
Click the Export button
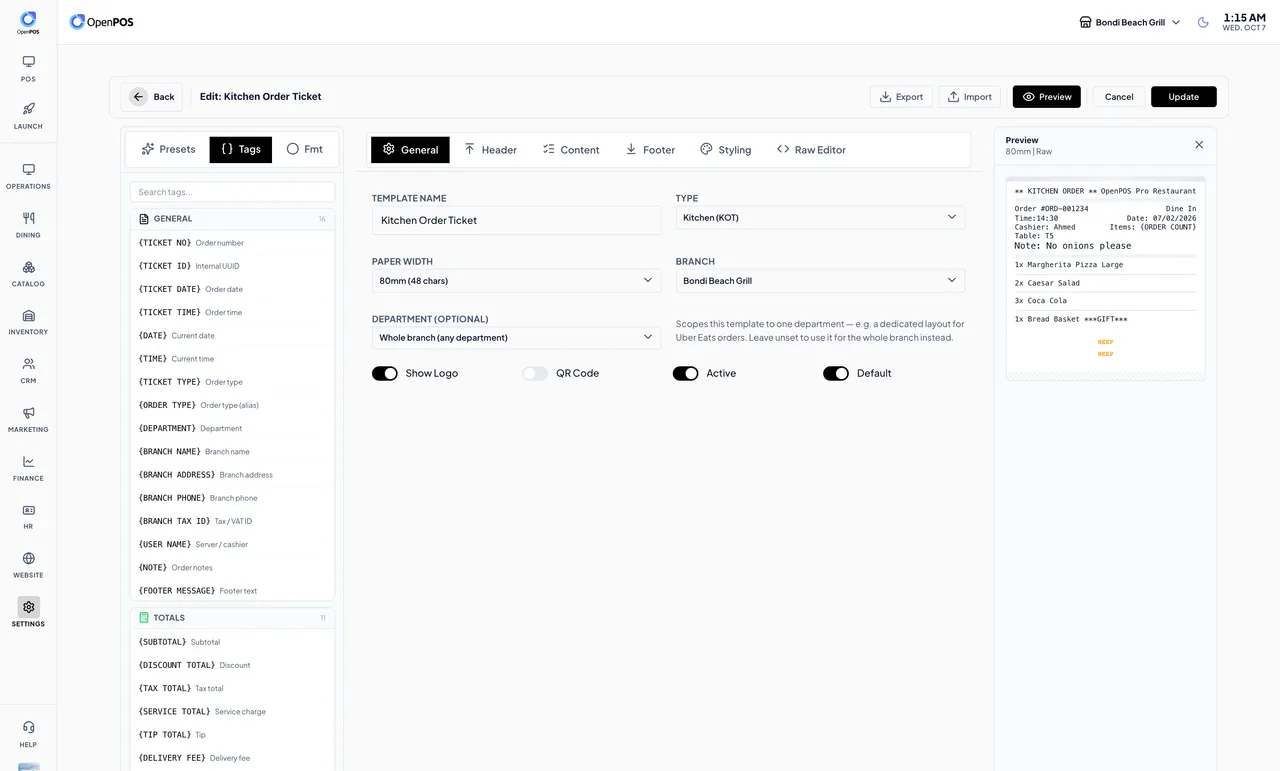(x=901, y=97)
